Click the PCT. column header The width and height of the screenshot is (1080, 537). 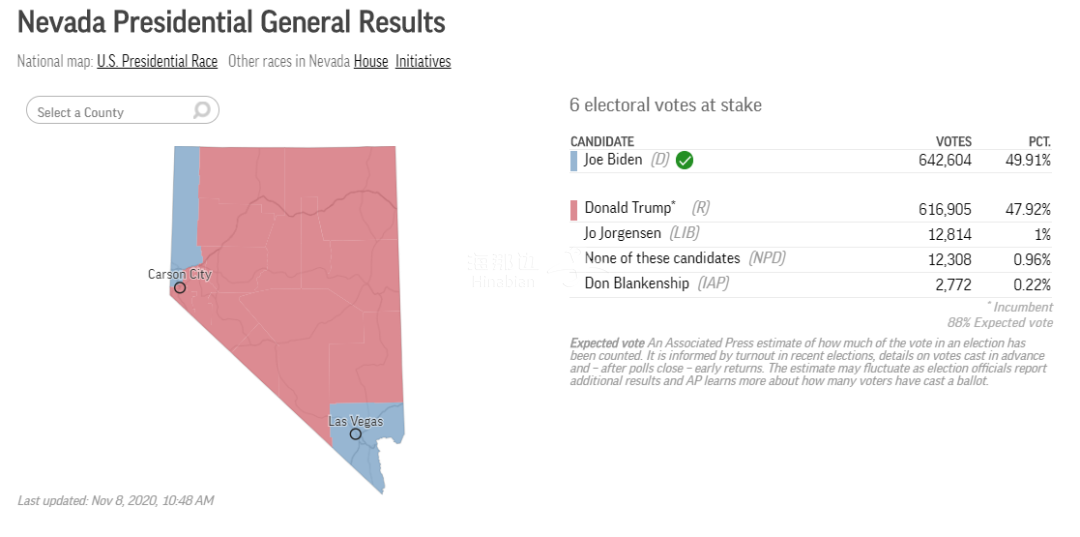[1039, 142]
